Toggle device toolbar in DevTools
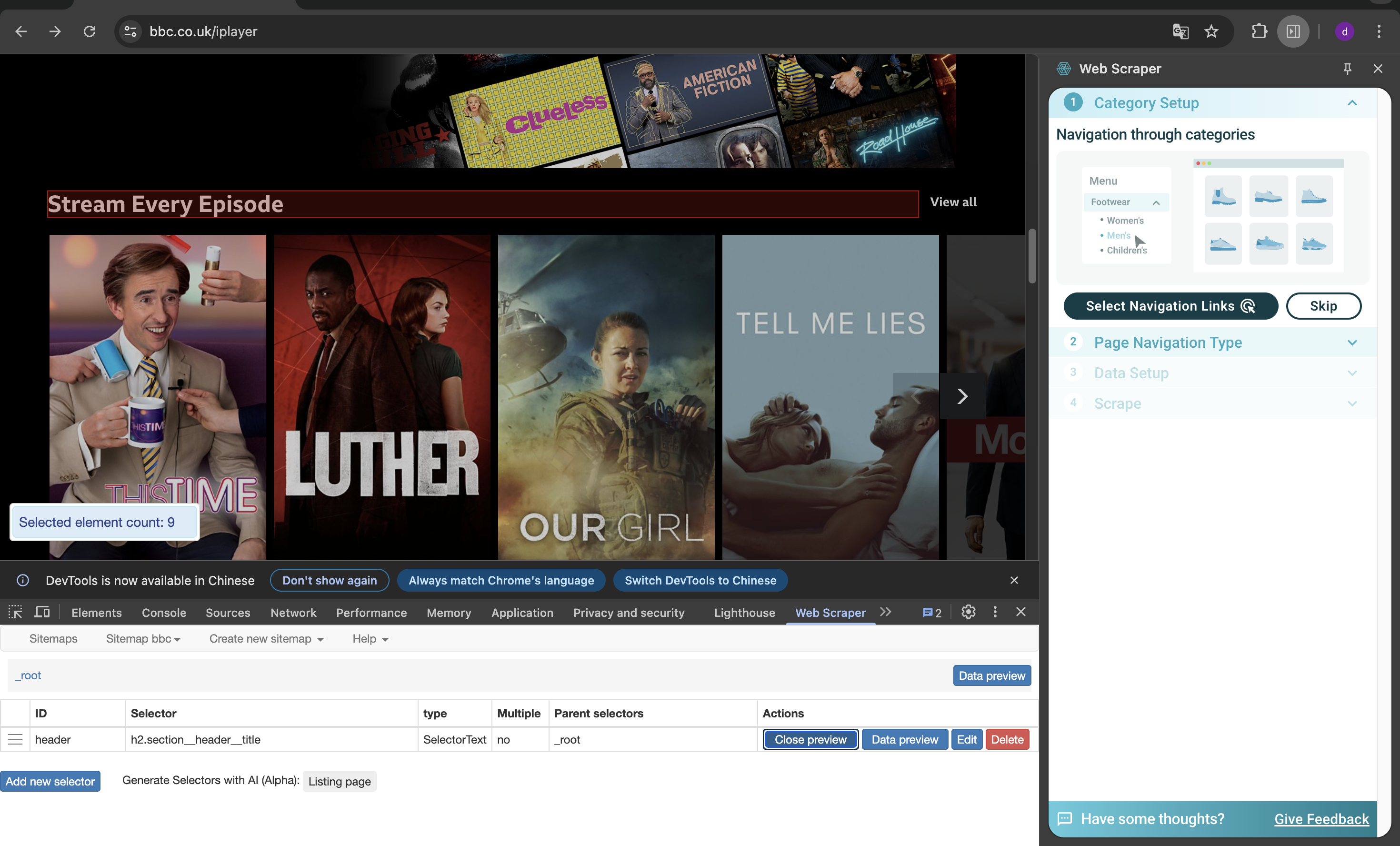The image size is (1400, 846). click(42, 612)
